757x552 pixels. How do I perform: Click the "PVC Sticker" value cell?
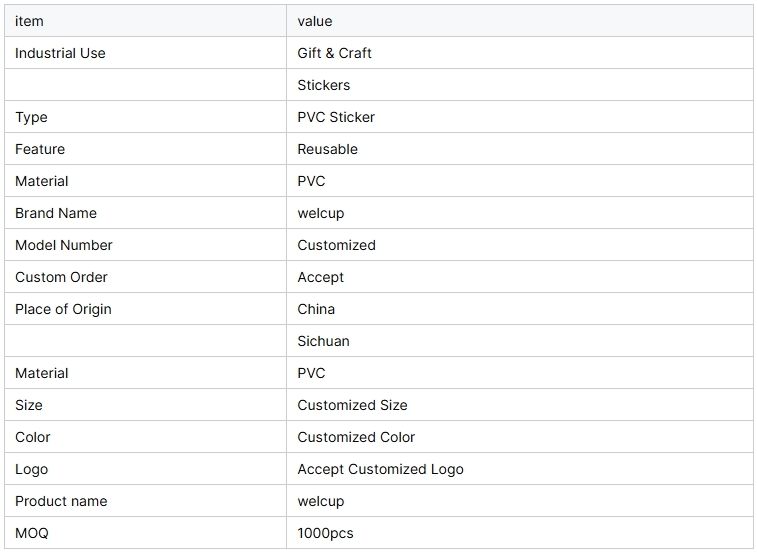coord(336,117)
